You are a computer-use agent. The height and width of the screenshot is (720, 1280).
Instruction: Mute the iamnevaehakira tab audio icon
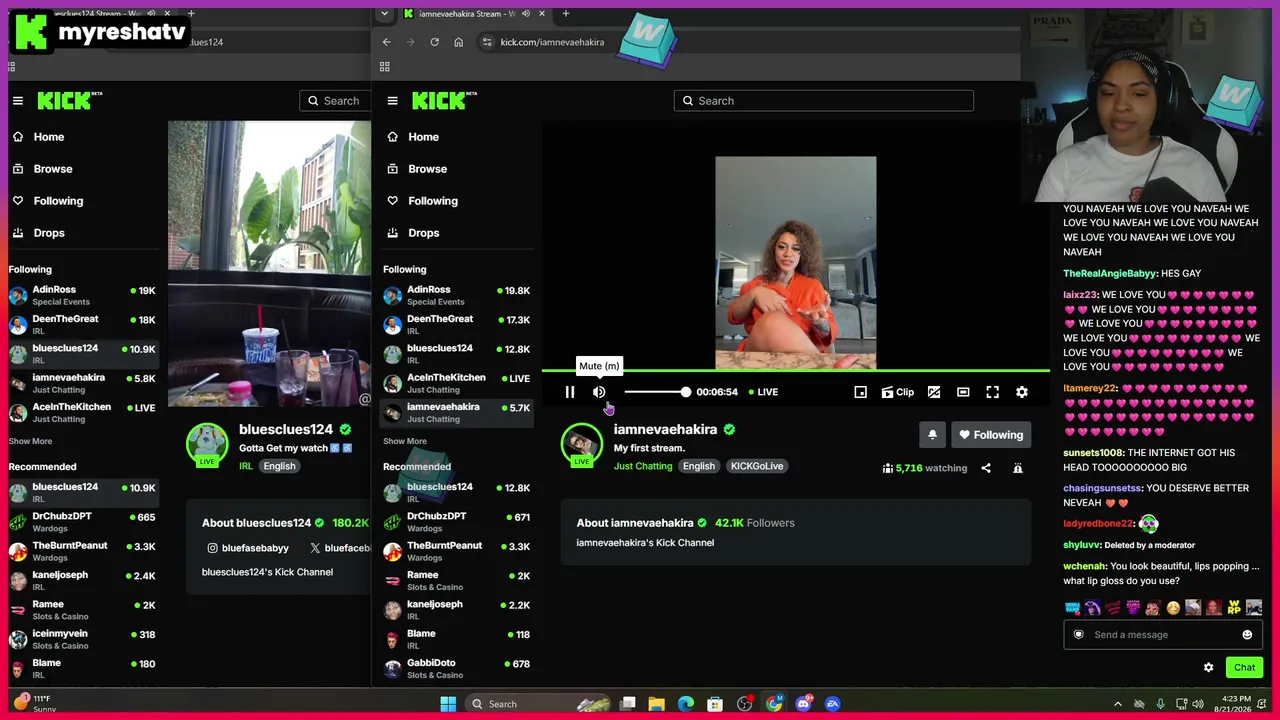coord(525,14)
